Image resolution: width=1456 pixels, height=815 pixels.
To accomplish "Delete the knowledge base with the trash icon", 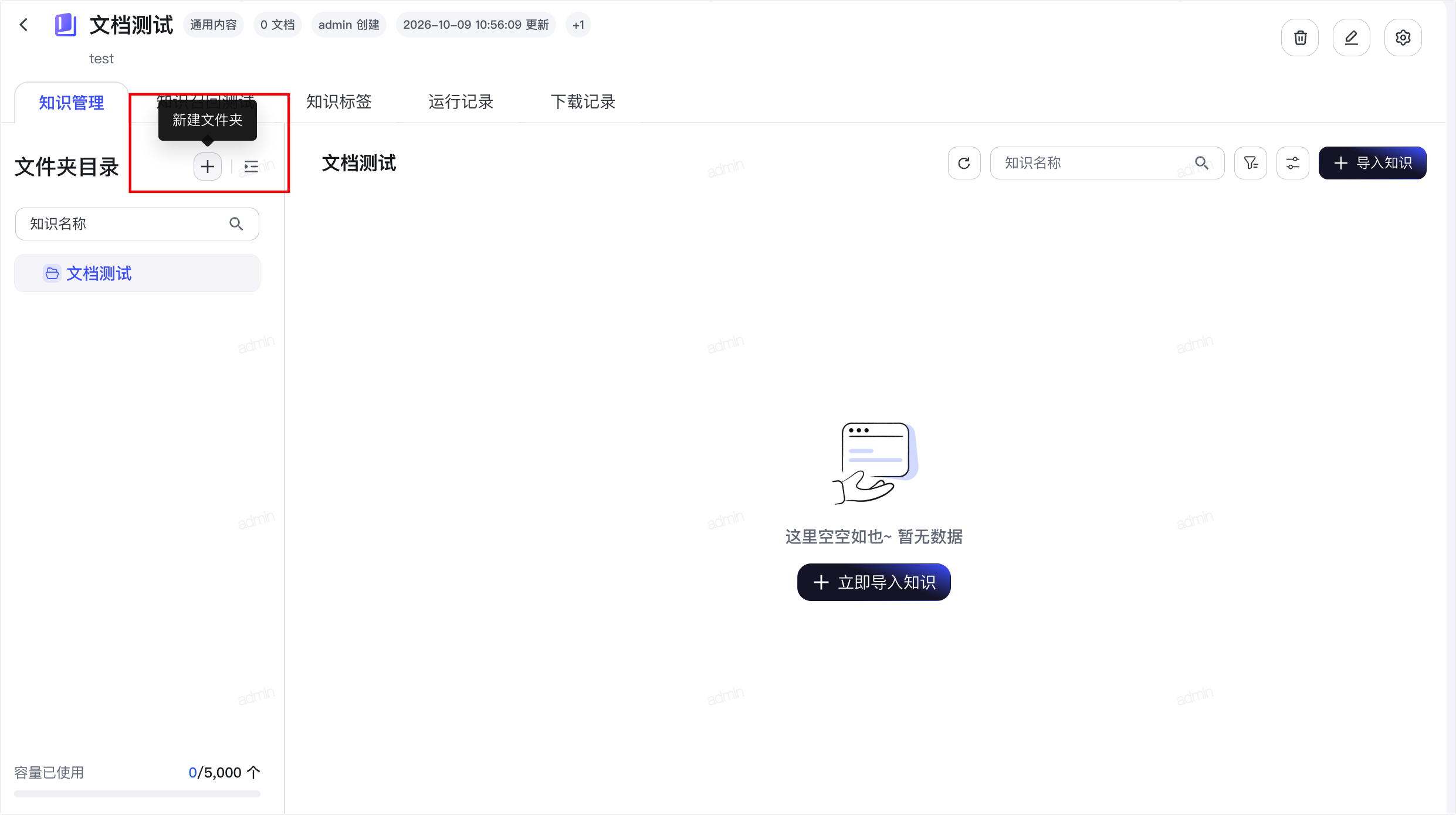I will (x=1300, y=38).
